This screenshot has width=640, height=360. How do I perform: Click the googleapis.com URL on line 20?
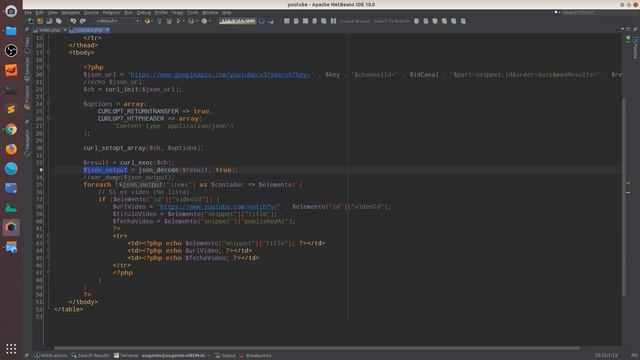pyautogui.click(x=220, y=75)
